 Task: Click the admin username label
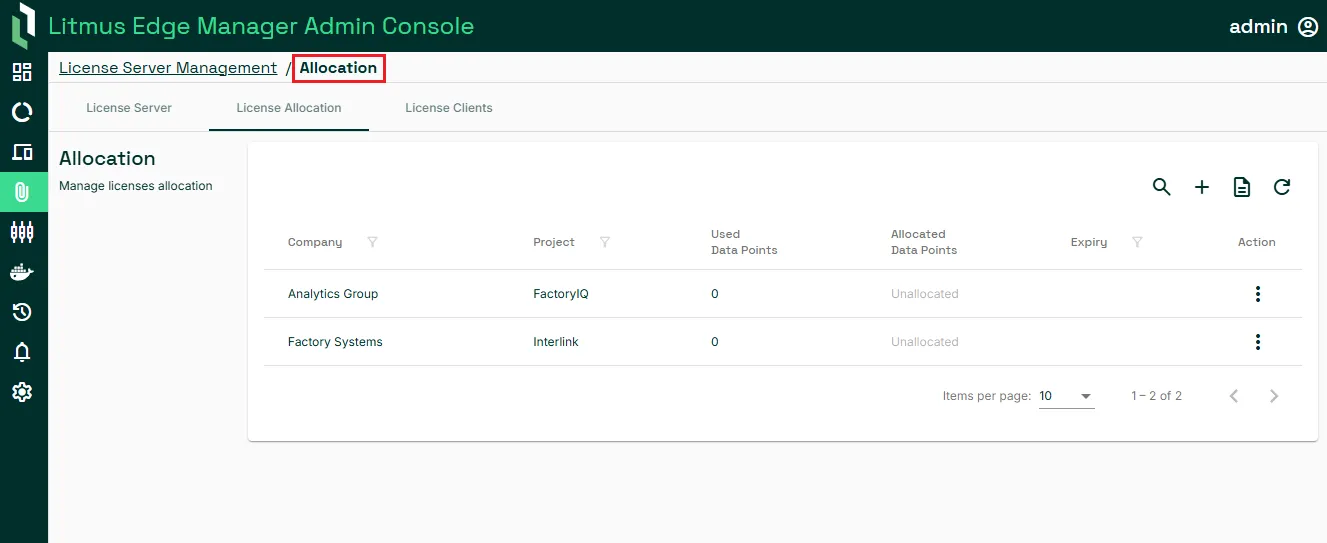[x=1258, y=27]
